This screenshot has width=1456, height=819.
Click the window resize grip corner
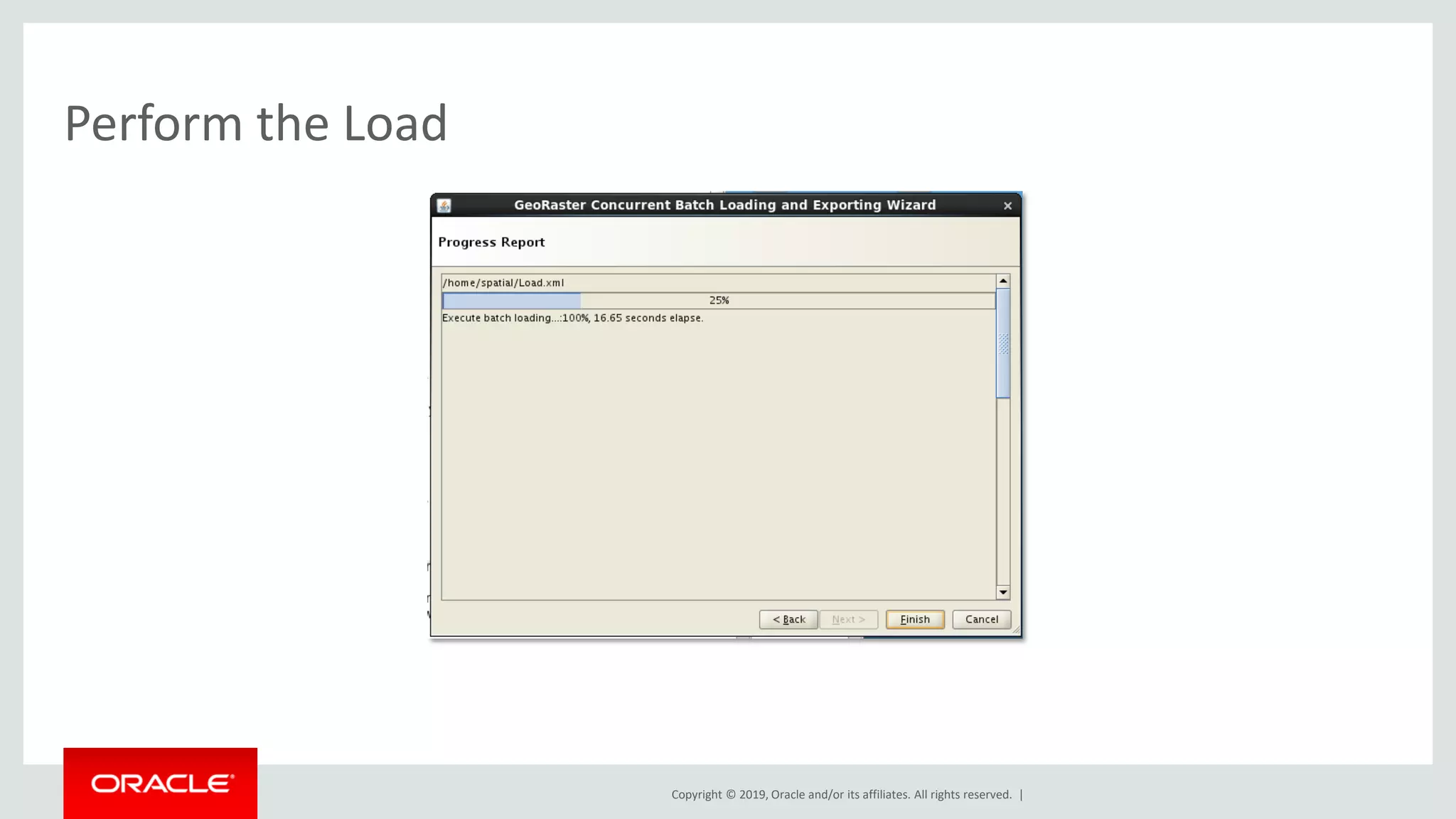click(1015, 630)
